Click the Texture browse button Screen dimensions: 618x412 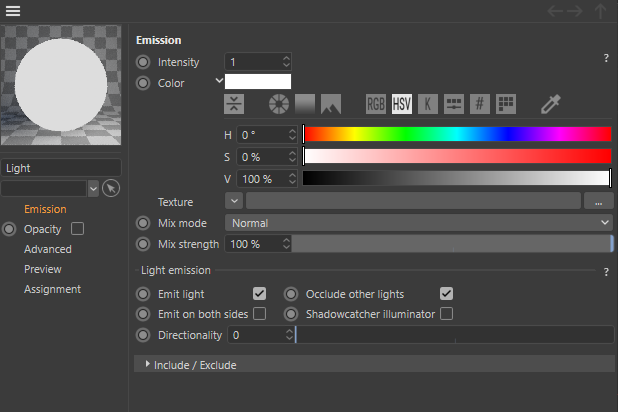(598, 202)
